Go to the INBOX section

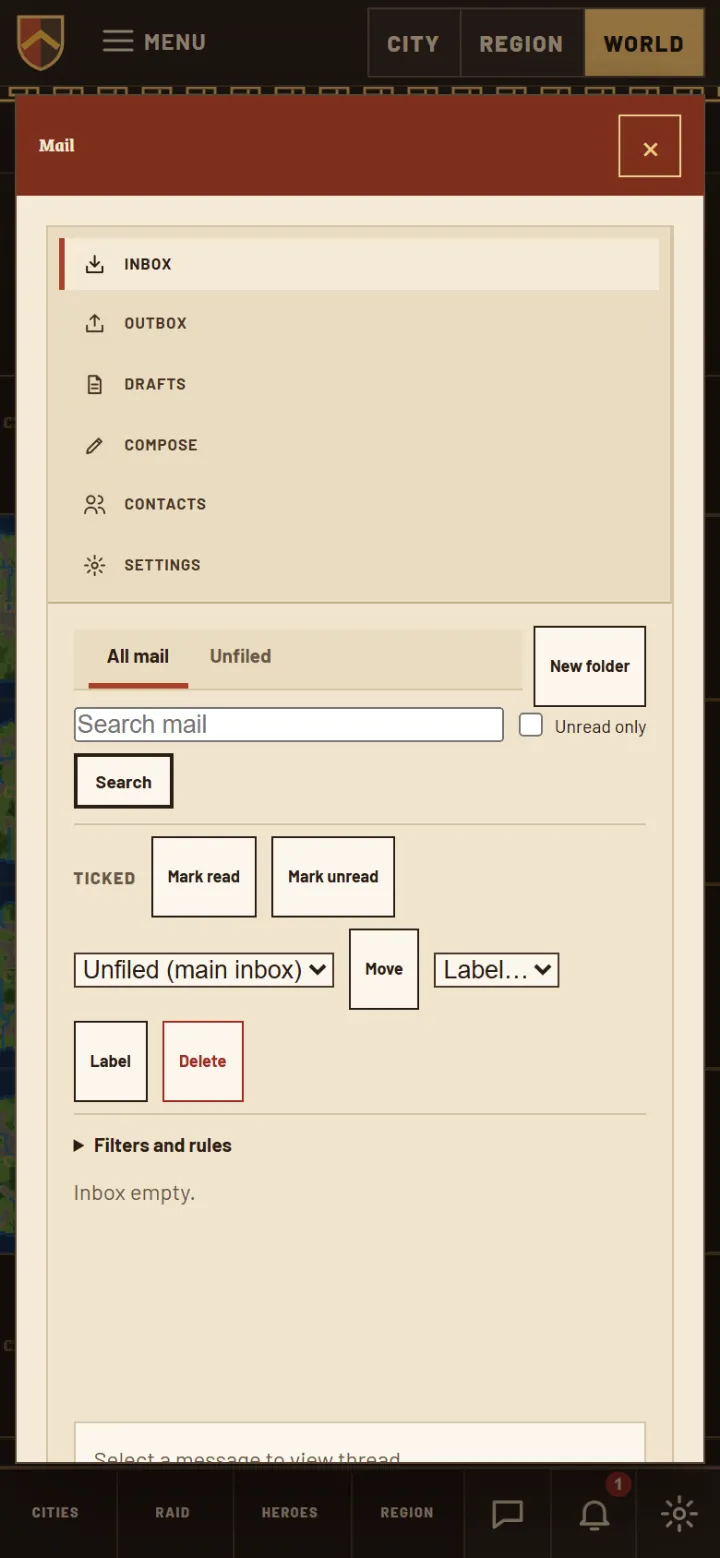click(x=360, y=264)
